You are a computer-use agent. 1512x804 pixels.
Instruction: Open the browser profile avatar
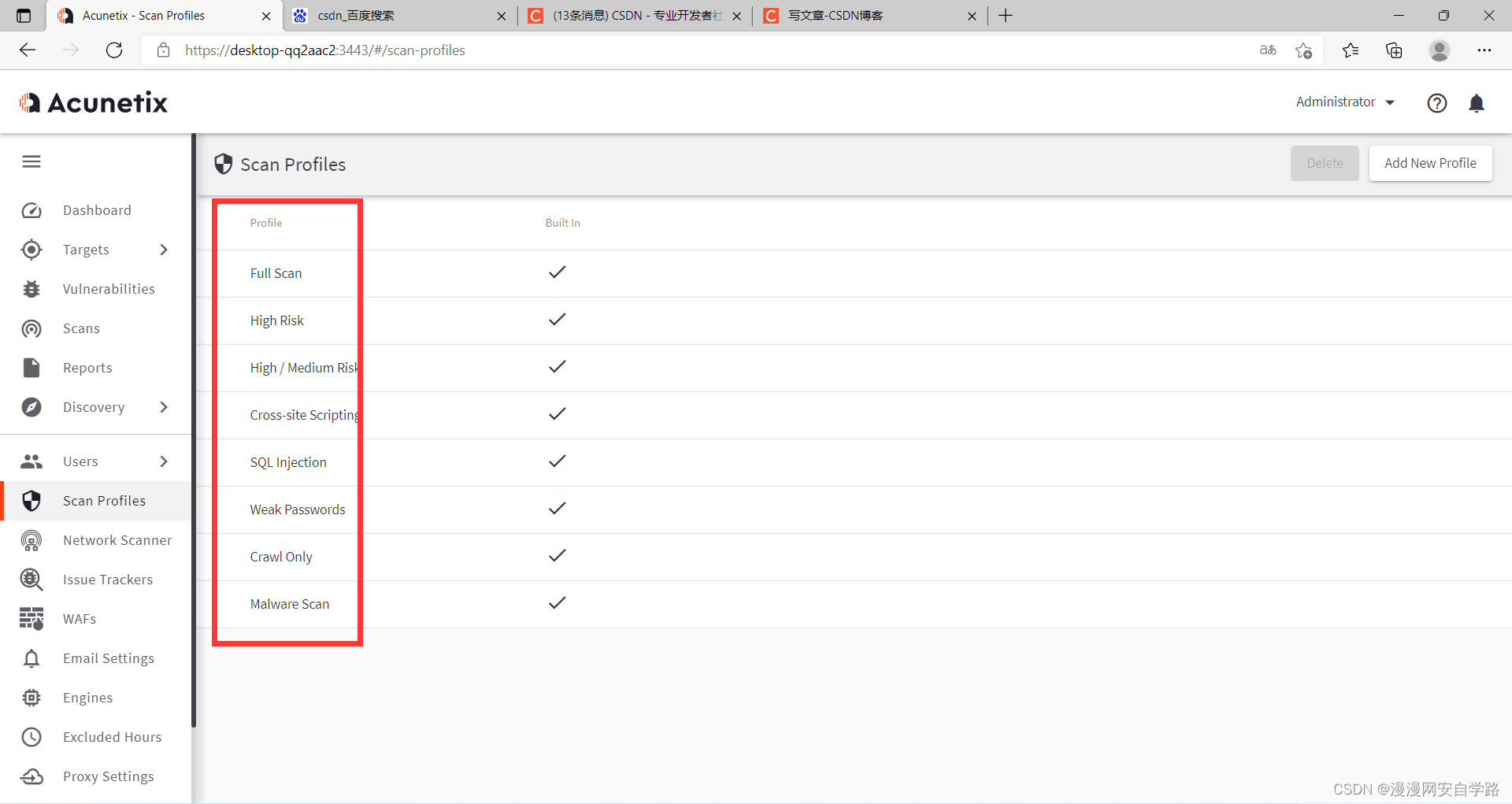[1440, 50]
